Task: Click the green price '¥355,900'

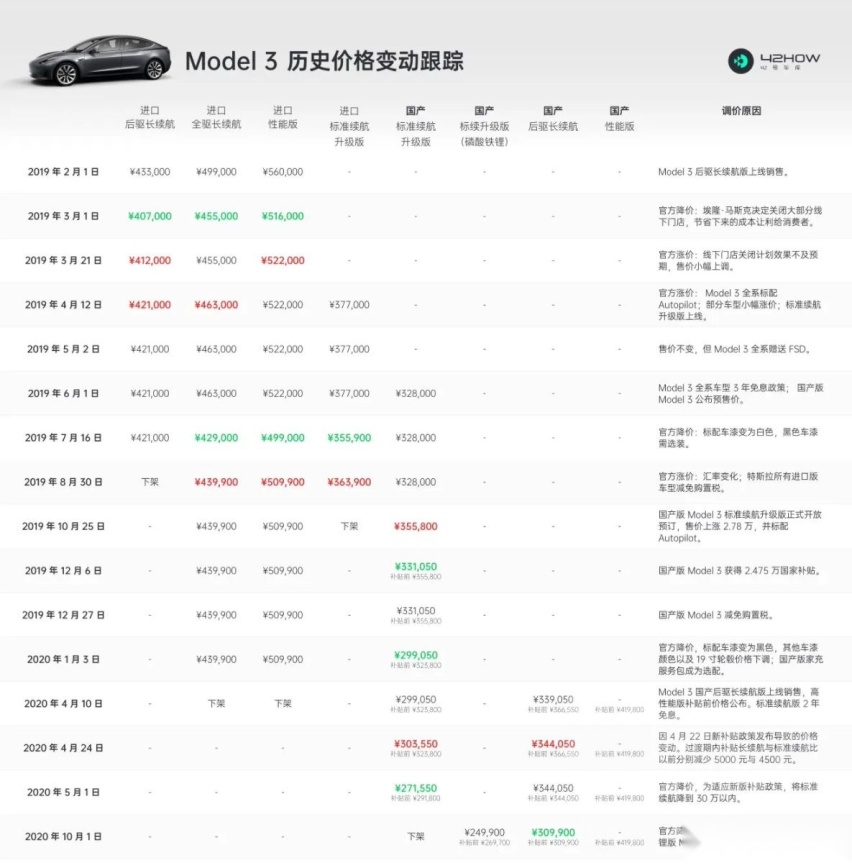Action: 349,437
